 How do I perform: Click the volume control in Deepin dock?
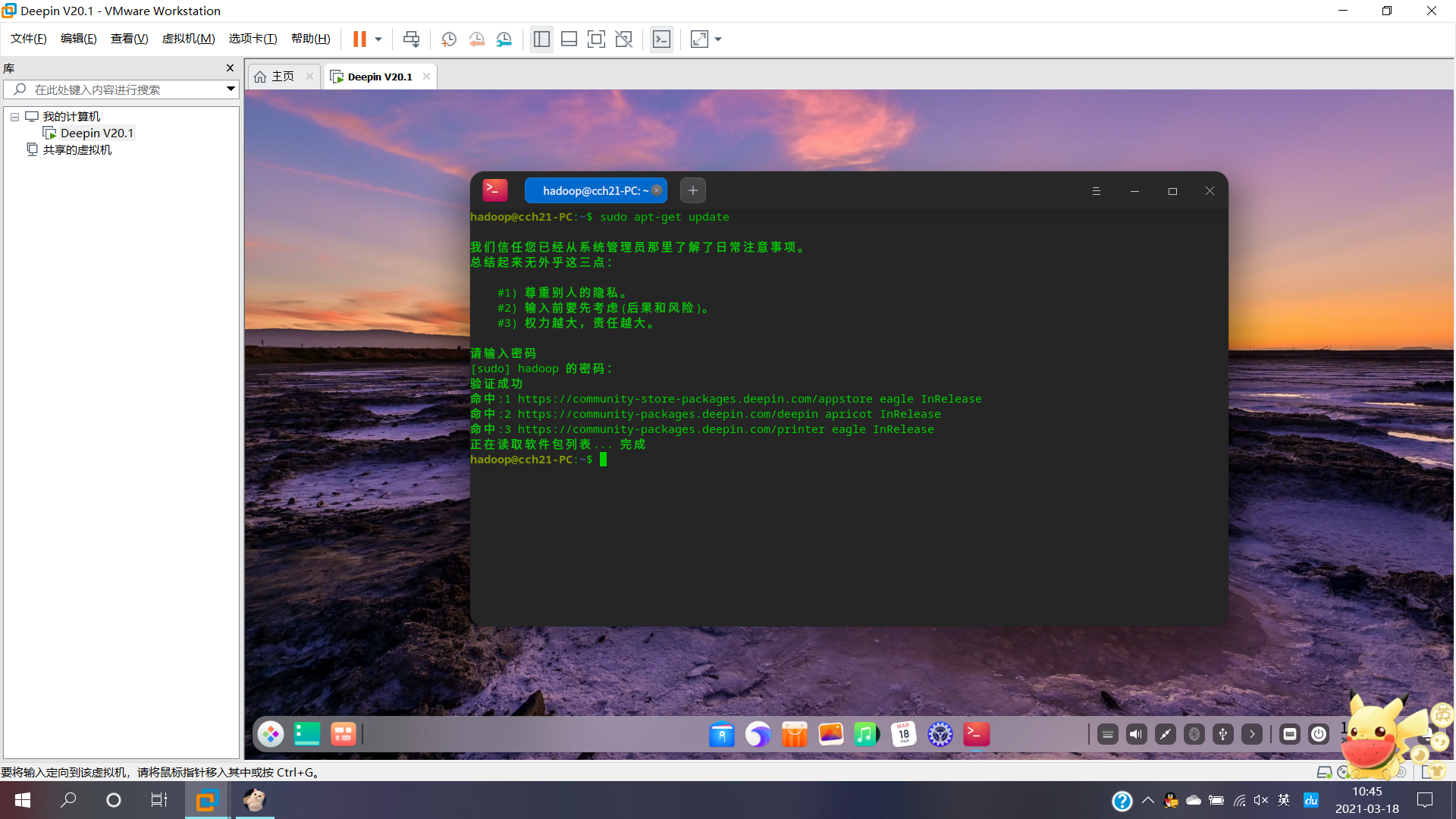[1136, 733]
